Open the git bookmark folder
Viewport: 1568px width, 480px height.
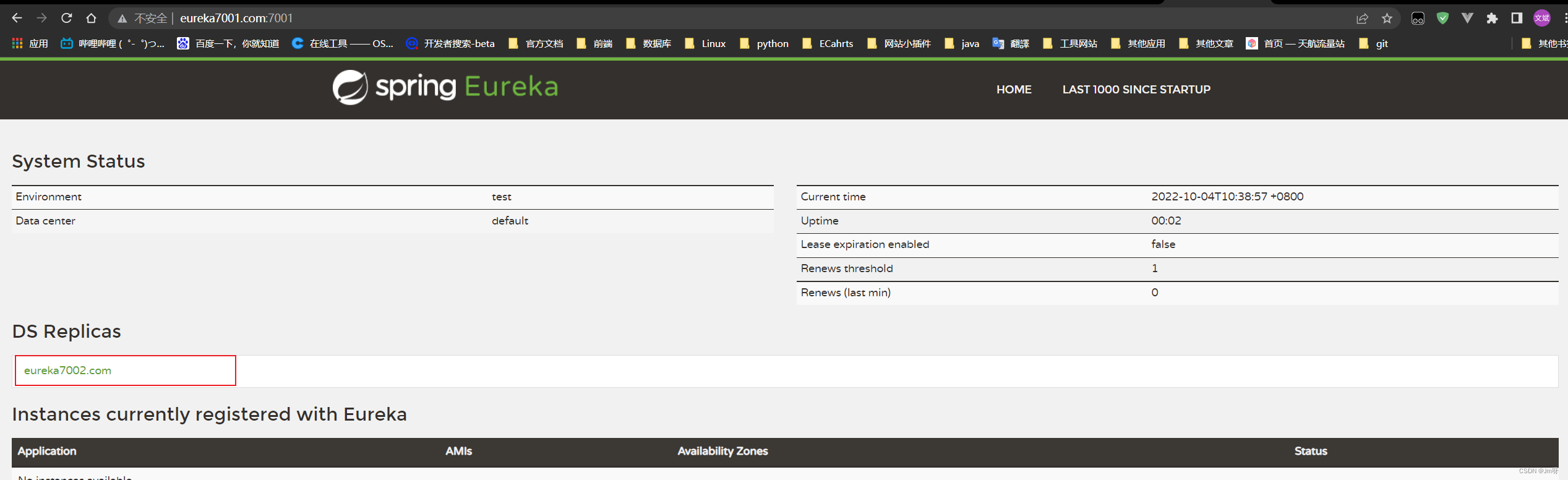tap(1373, 43)
